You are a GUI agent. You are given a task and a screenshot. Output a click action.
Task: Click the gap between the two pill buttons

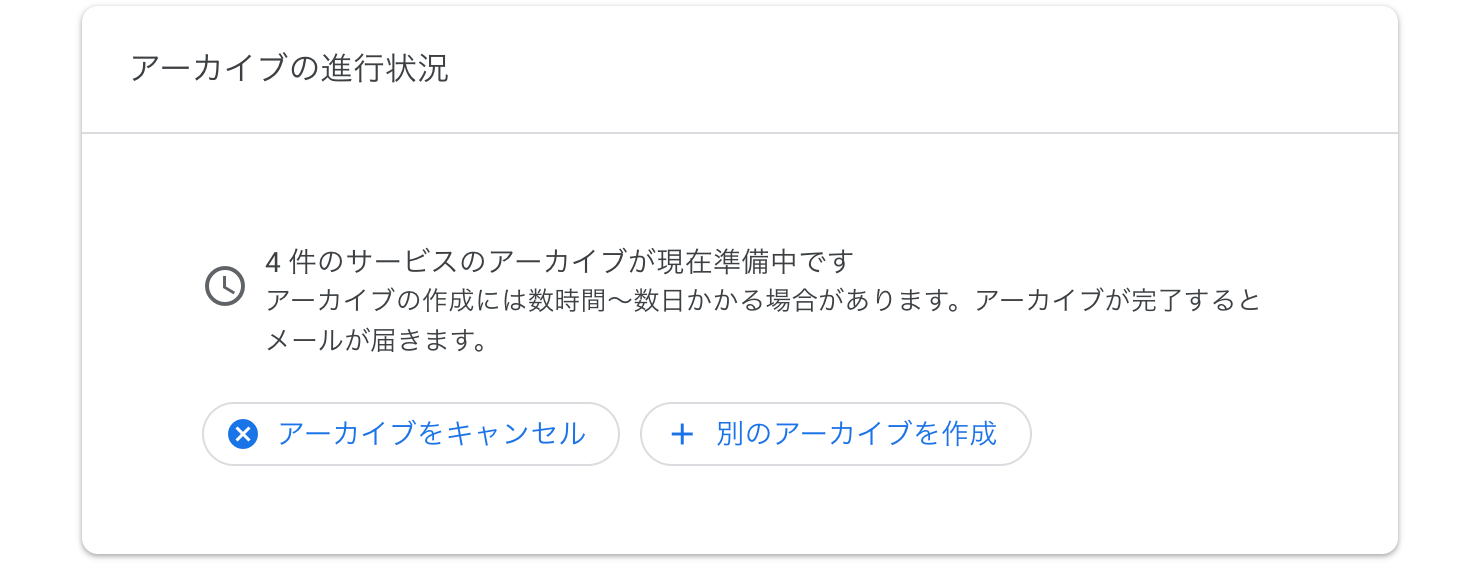630,434
